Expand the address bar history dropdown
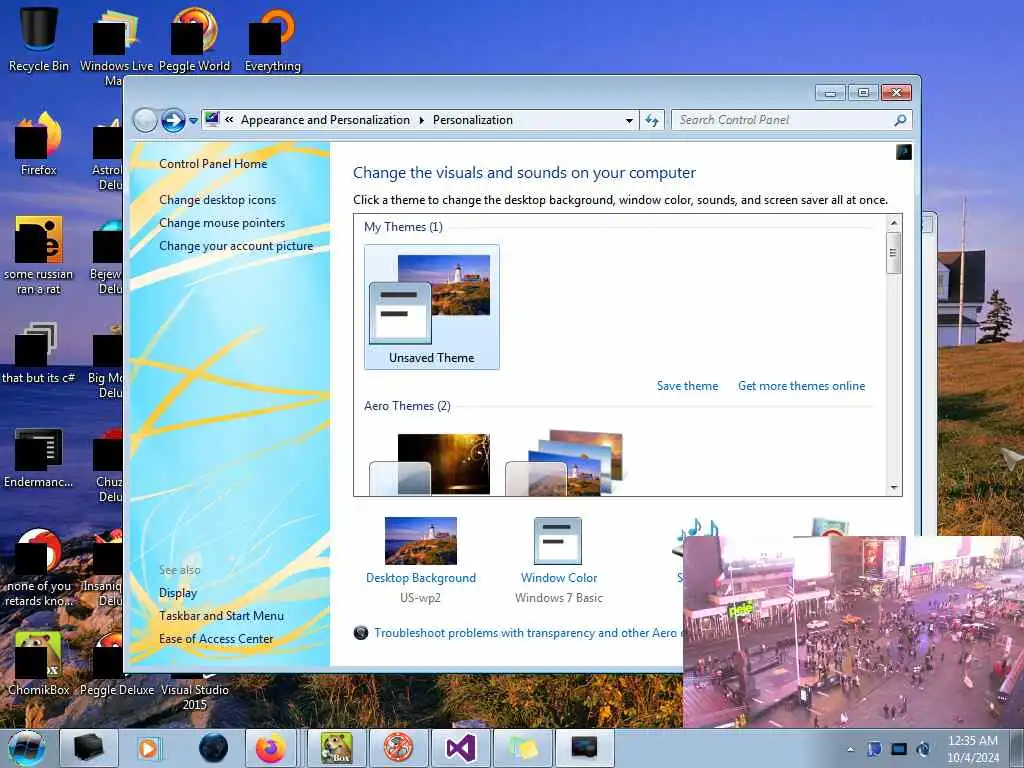Image resolution: width=1024 pixels, height=768 pixels. click(629, 120)
